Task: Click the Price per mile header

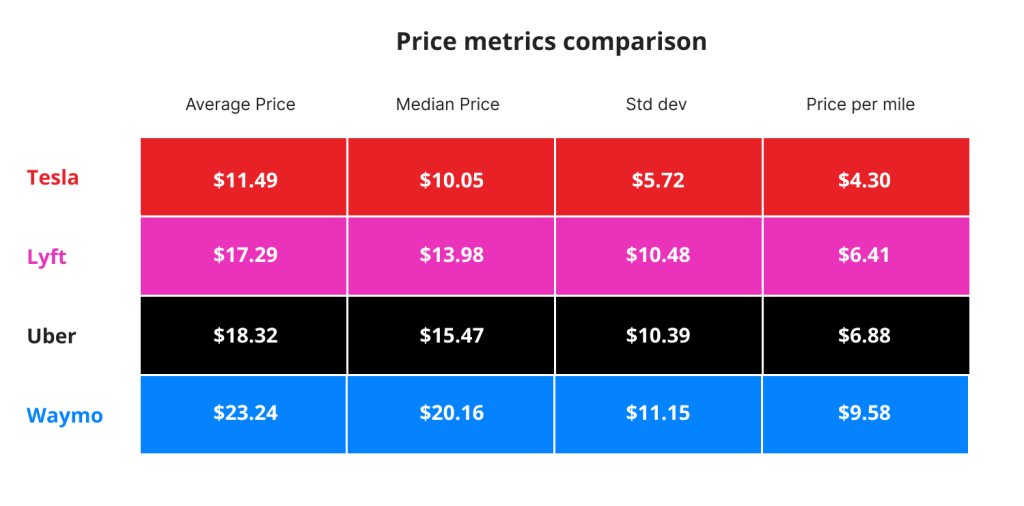Action: (x=860, y=104)
